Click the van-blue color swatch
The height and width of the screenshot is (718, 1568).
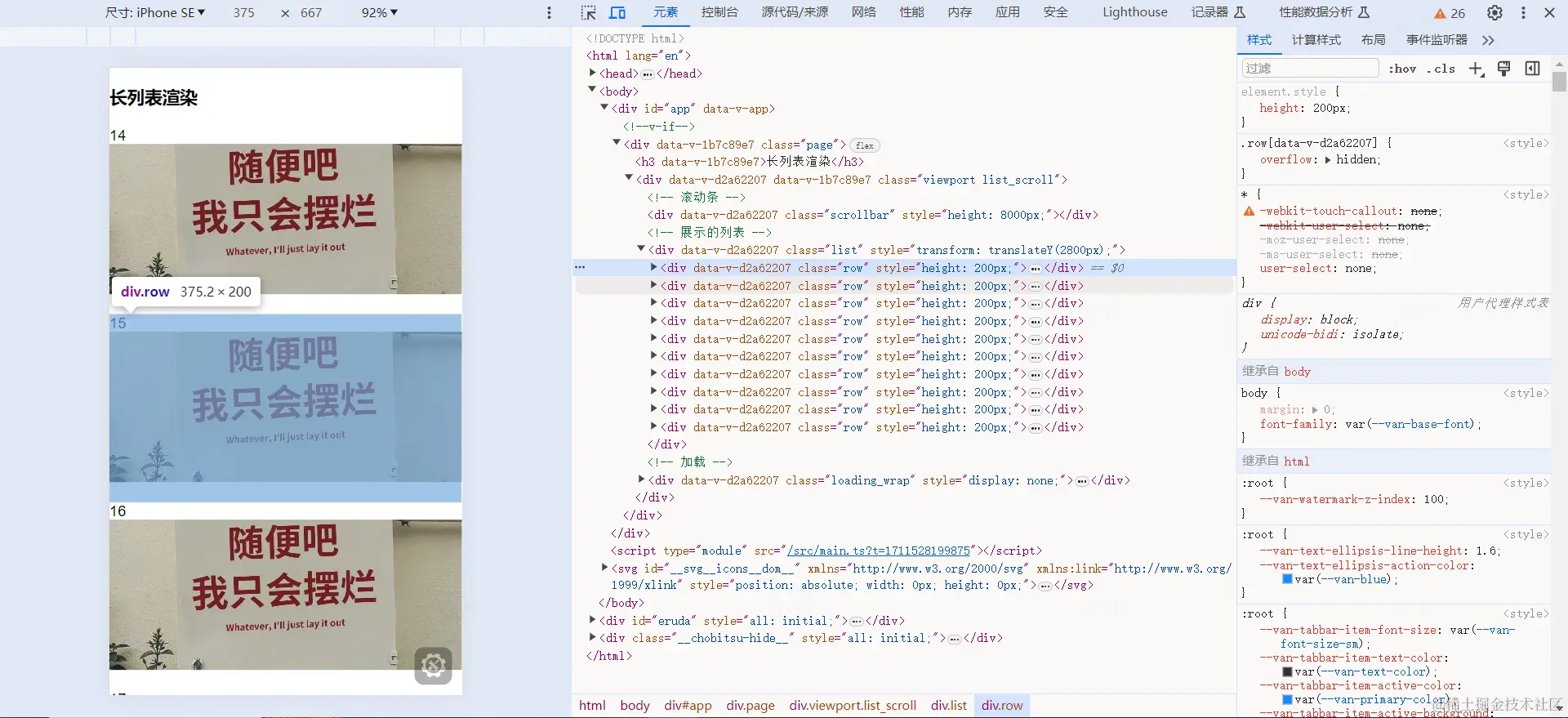coord(1287,579)
